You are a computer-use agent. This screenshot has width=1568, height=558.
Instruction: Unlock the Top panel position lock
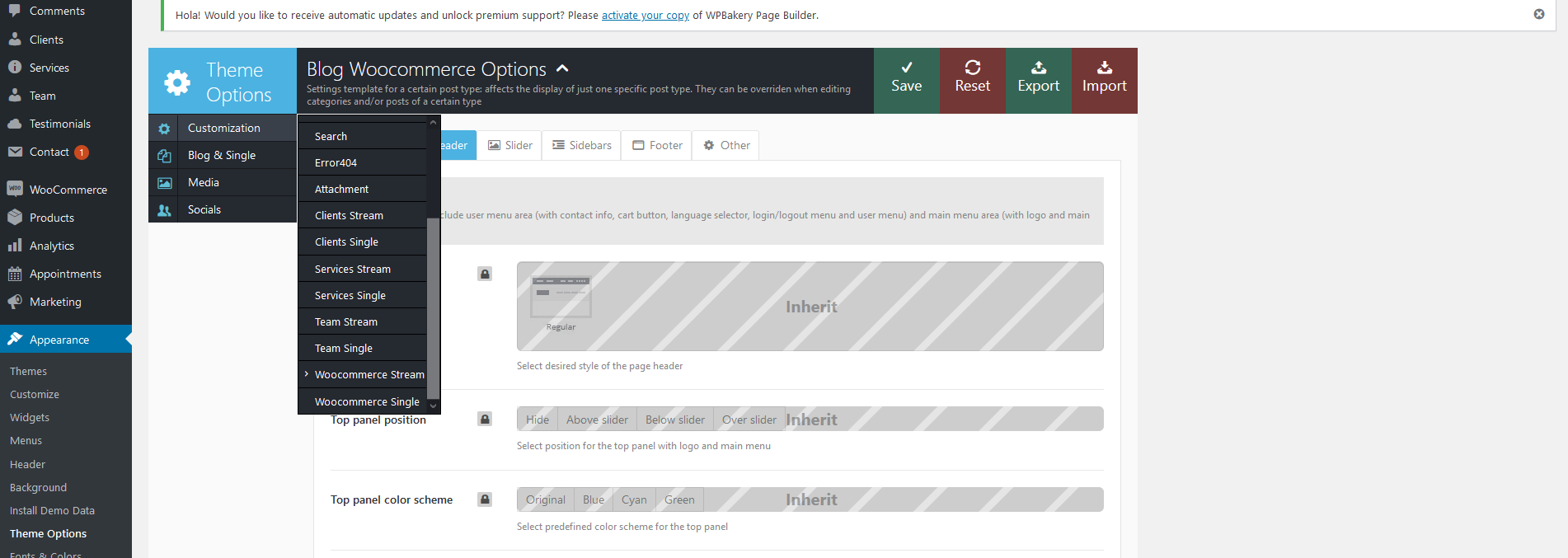pyautogui.click(x=485, y=419)
